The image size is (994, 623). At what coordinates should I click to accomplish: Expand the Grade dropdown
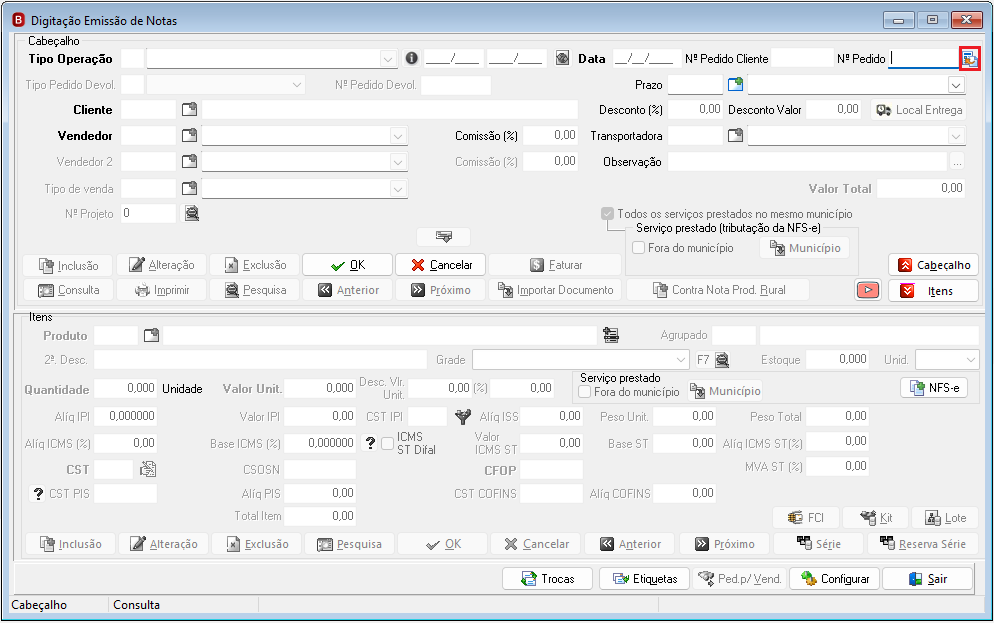tap(681, 360)
